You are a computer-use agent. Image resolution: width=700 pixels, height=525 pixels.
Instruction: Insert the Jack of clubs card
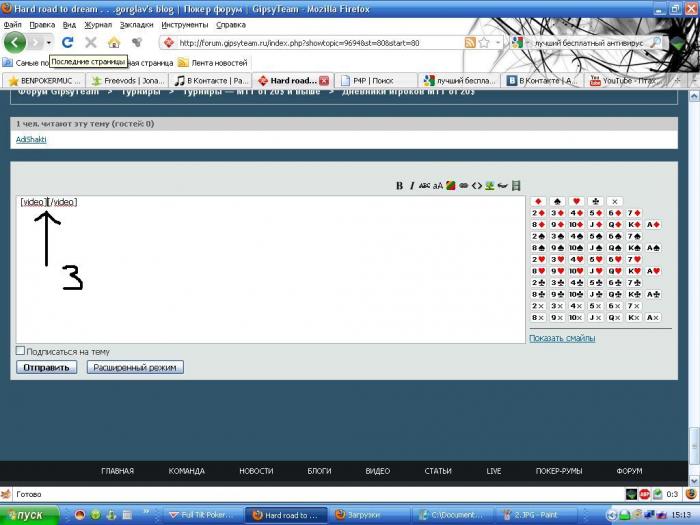596,294
